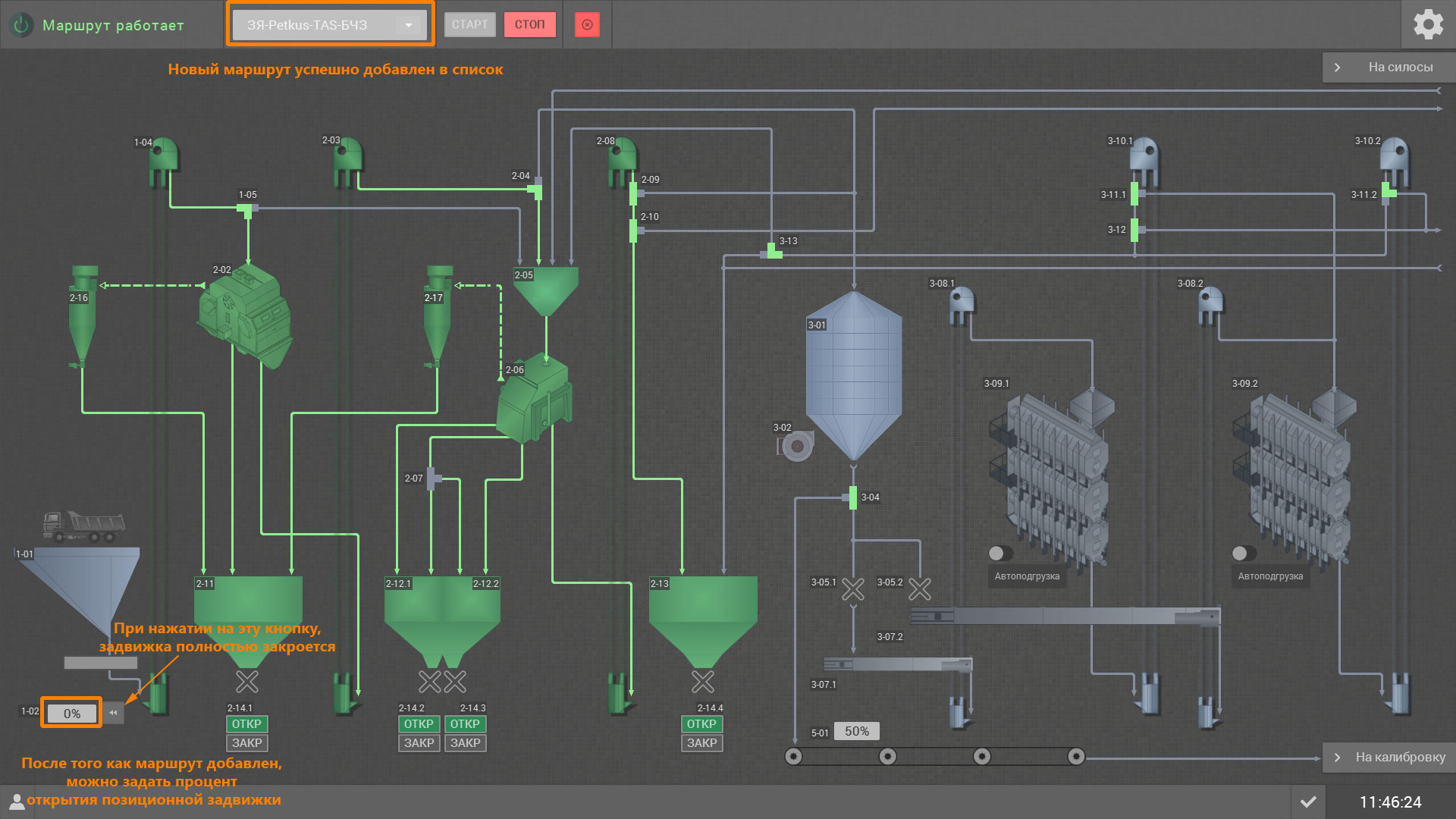
Task: Click the green power status icon
Action: coord(21,25)
